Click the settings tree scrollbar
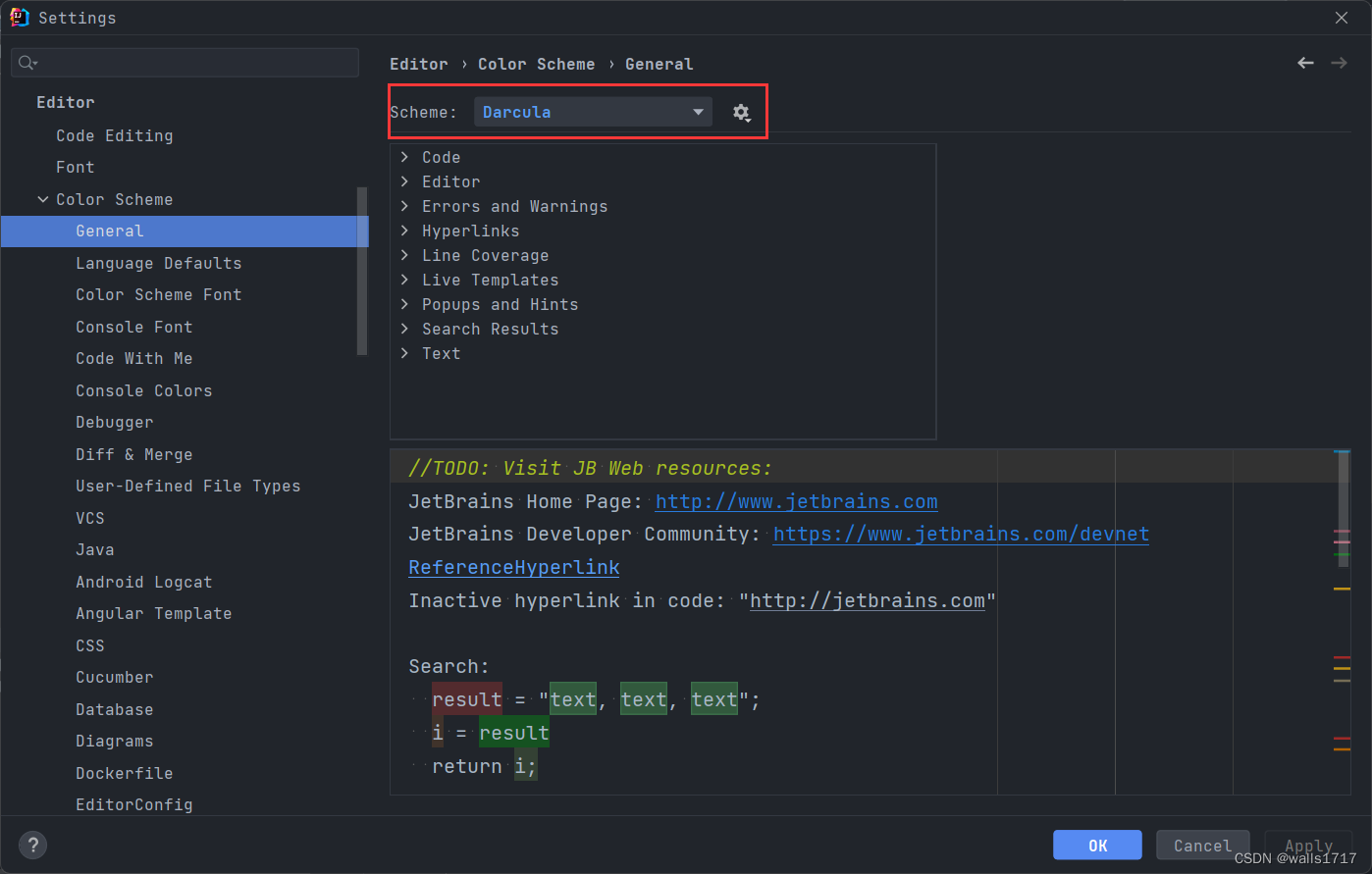This screenshot has width=1372, height=874. [x=363, y=270]
